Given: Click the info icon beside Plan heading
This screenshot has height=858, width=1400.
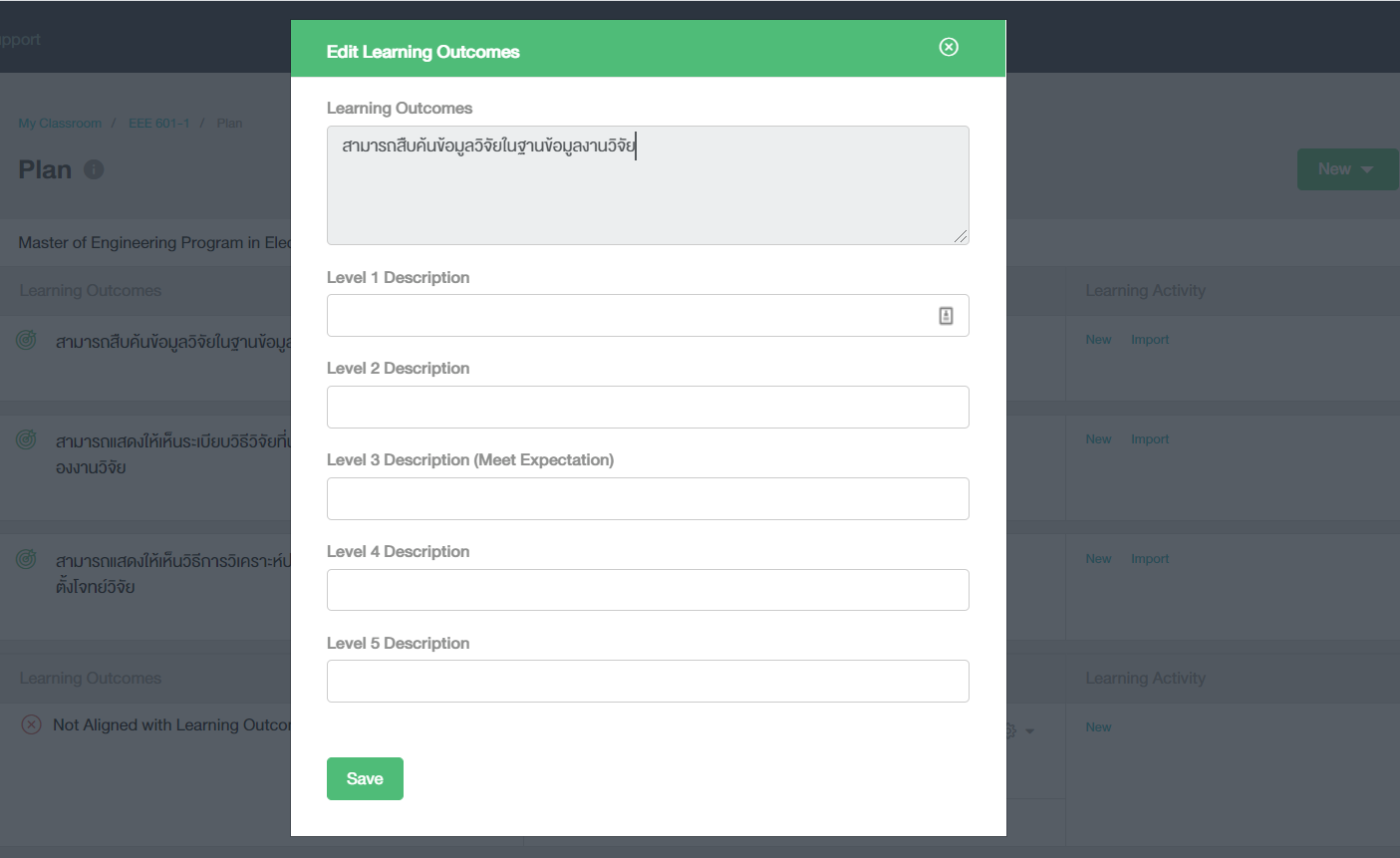Looking at the screenshot, I should [x=94, y=169].
